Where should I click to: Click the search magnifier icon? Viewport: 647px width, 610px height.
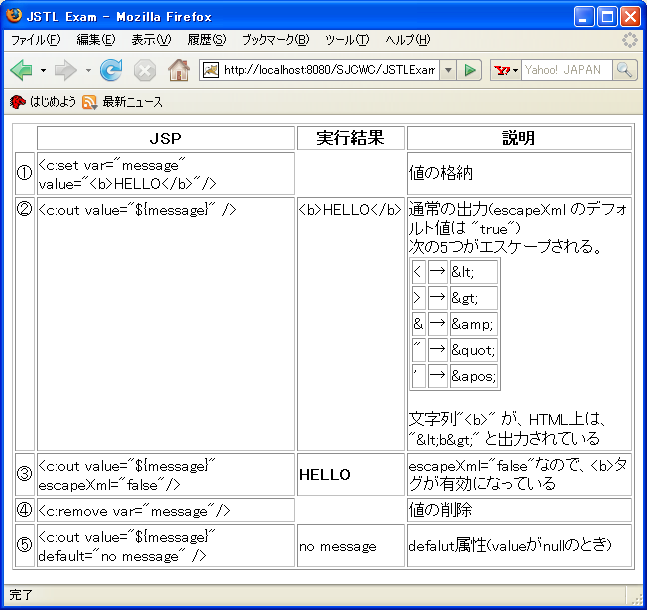point(625,70)
